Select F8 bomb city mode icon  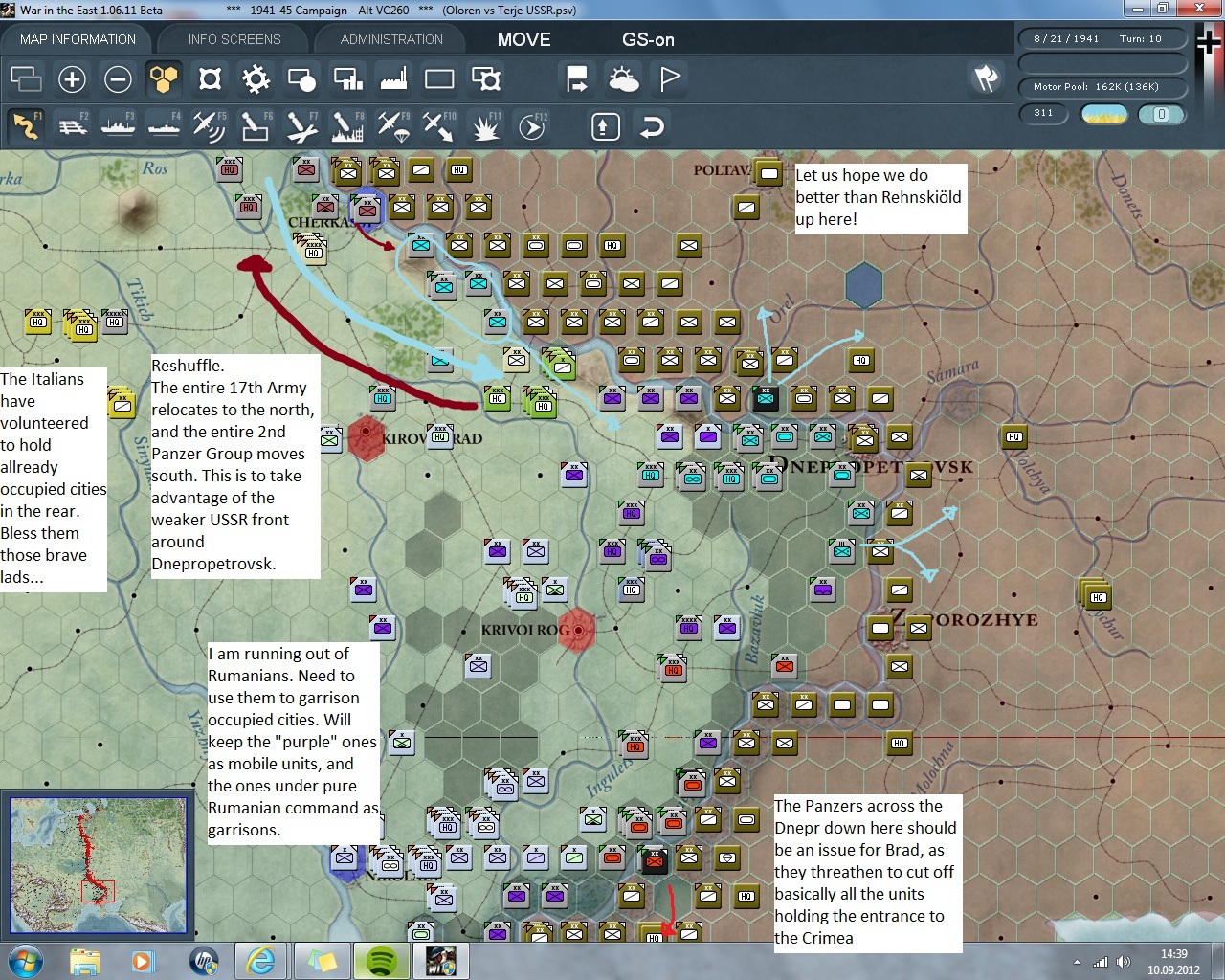tap(347, 125)
